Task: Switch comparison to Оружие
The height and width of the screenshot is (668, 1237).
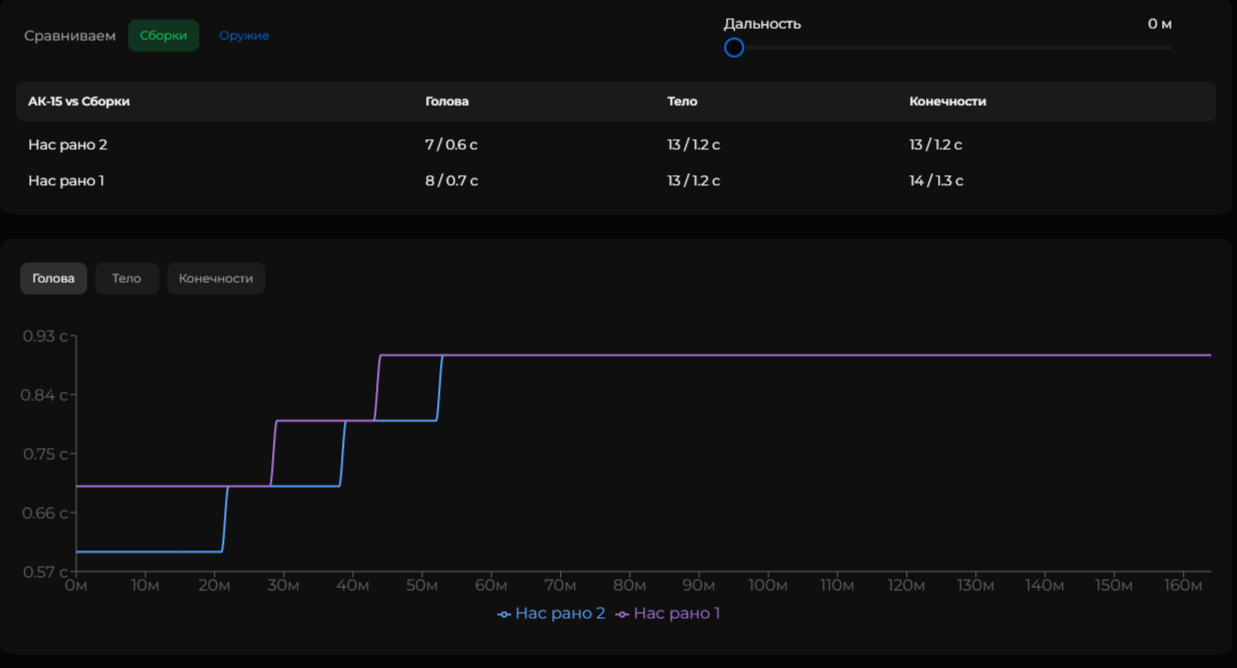Action: [244, 36]
